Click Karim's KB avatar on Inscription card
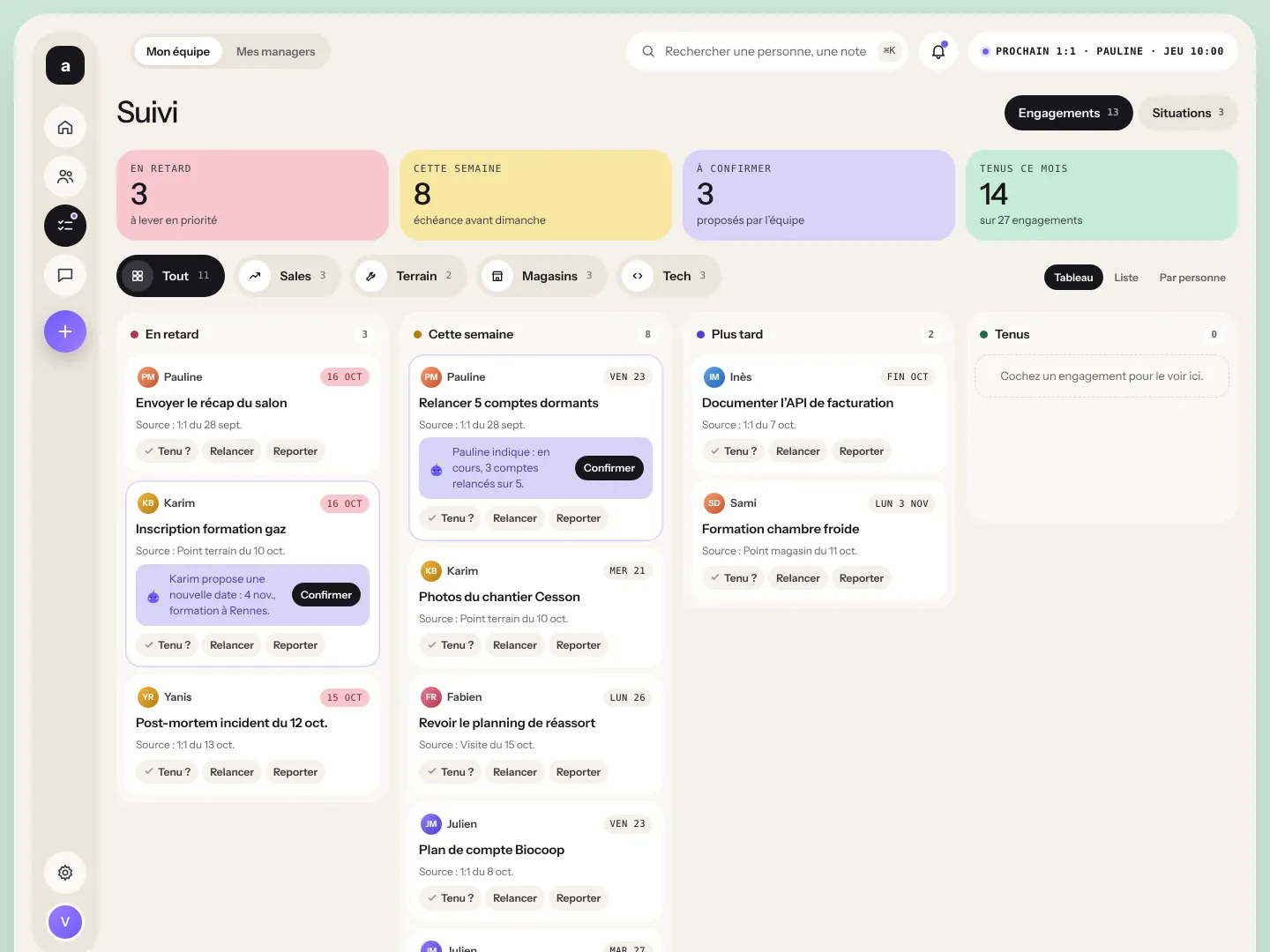 click(x=148, y=503)
